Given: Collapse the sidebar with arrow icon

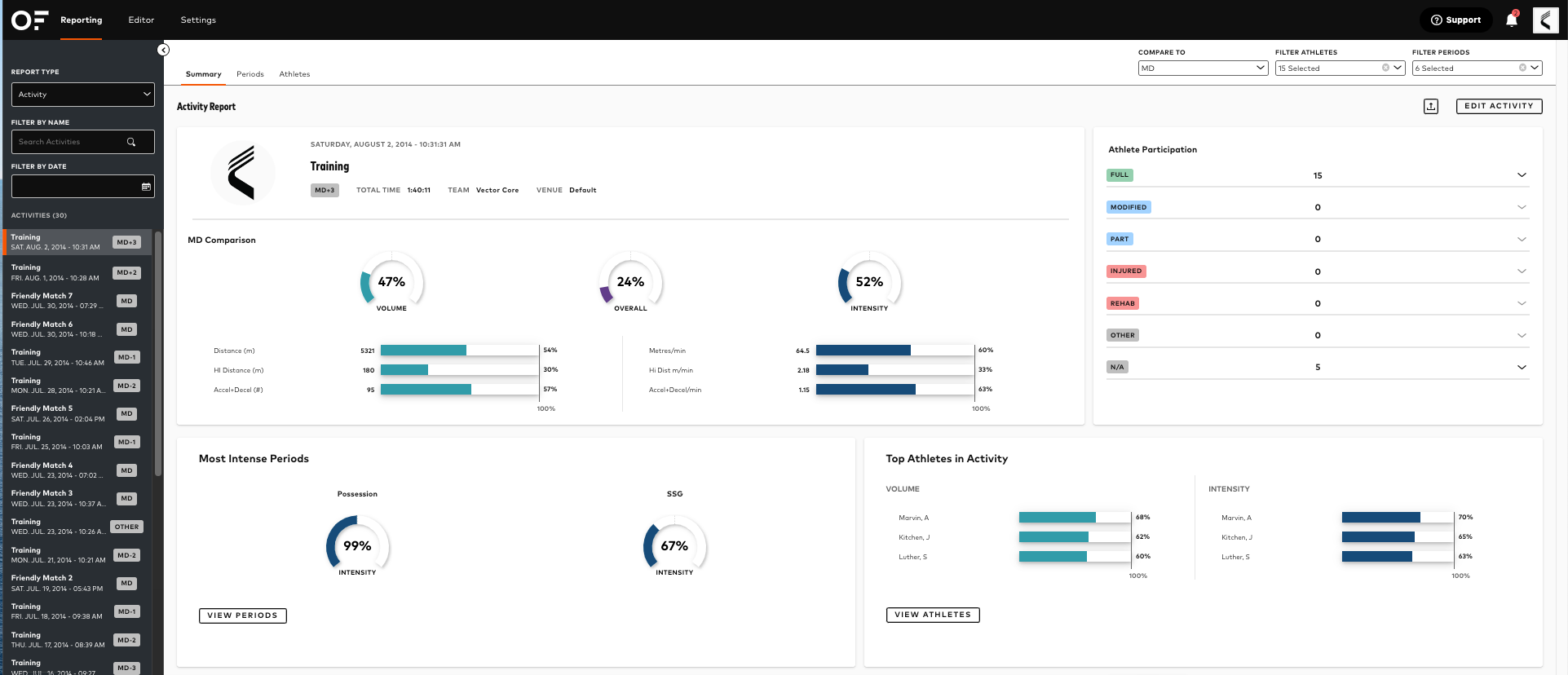Looking at the screenshot, I should click(x=163, y=51).
